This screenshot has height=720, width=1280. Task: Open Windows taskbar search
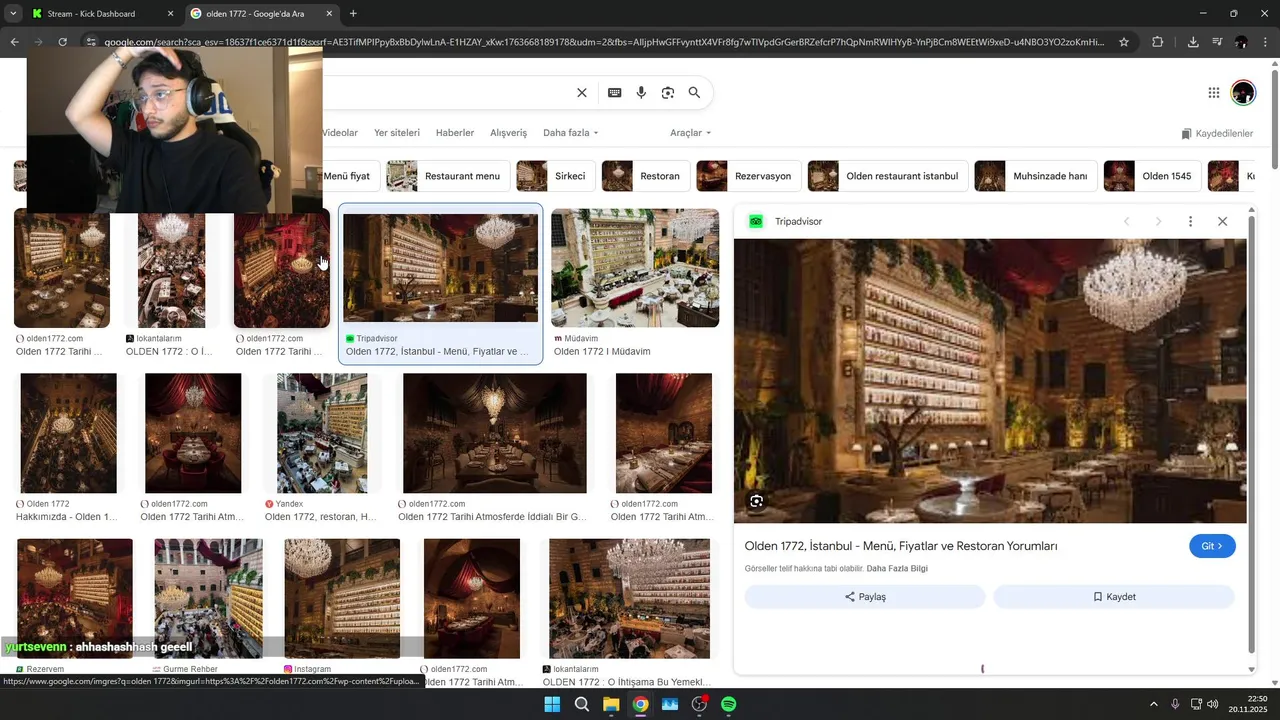(x=581, y=704)
